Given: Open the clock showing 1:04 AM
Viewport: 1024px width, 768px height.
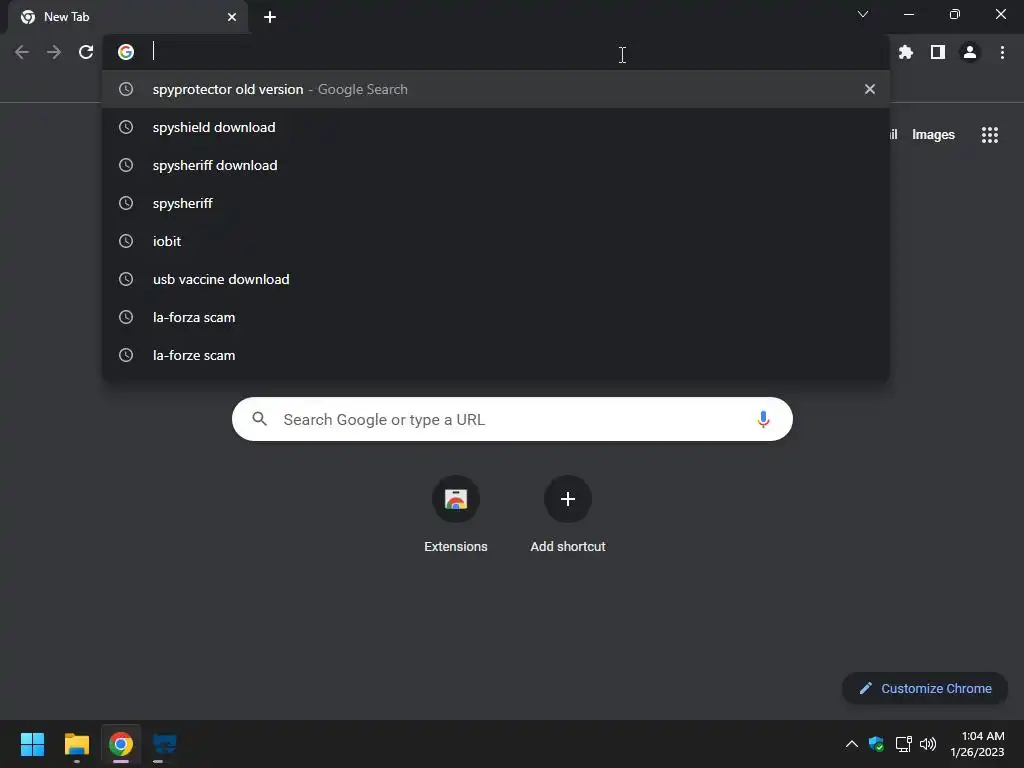Looking at the screenshot, I should point(977,744).
